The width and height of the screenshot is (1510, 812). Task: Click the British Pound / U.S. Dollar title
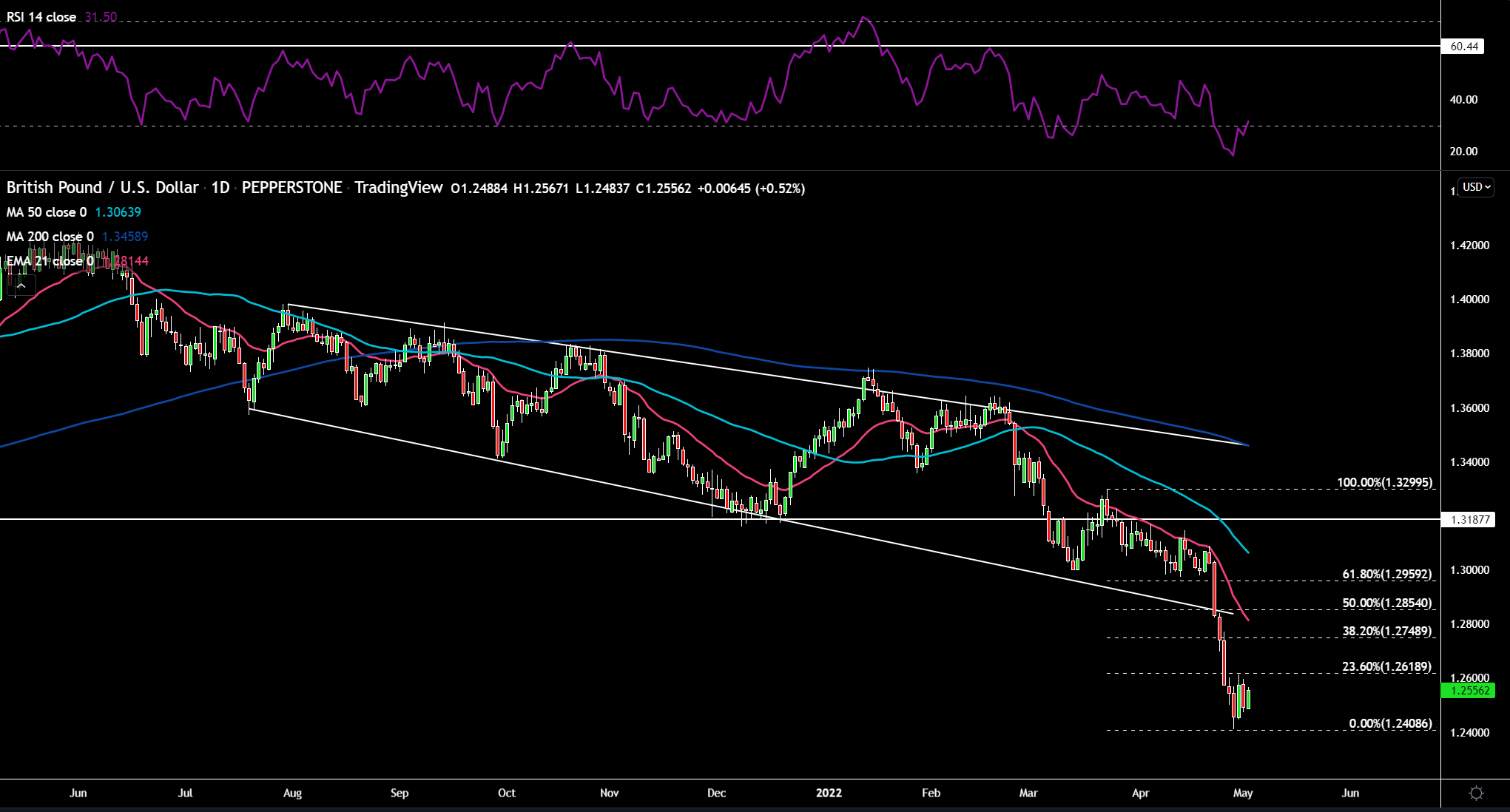coord(102,188)
